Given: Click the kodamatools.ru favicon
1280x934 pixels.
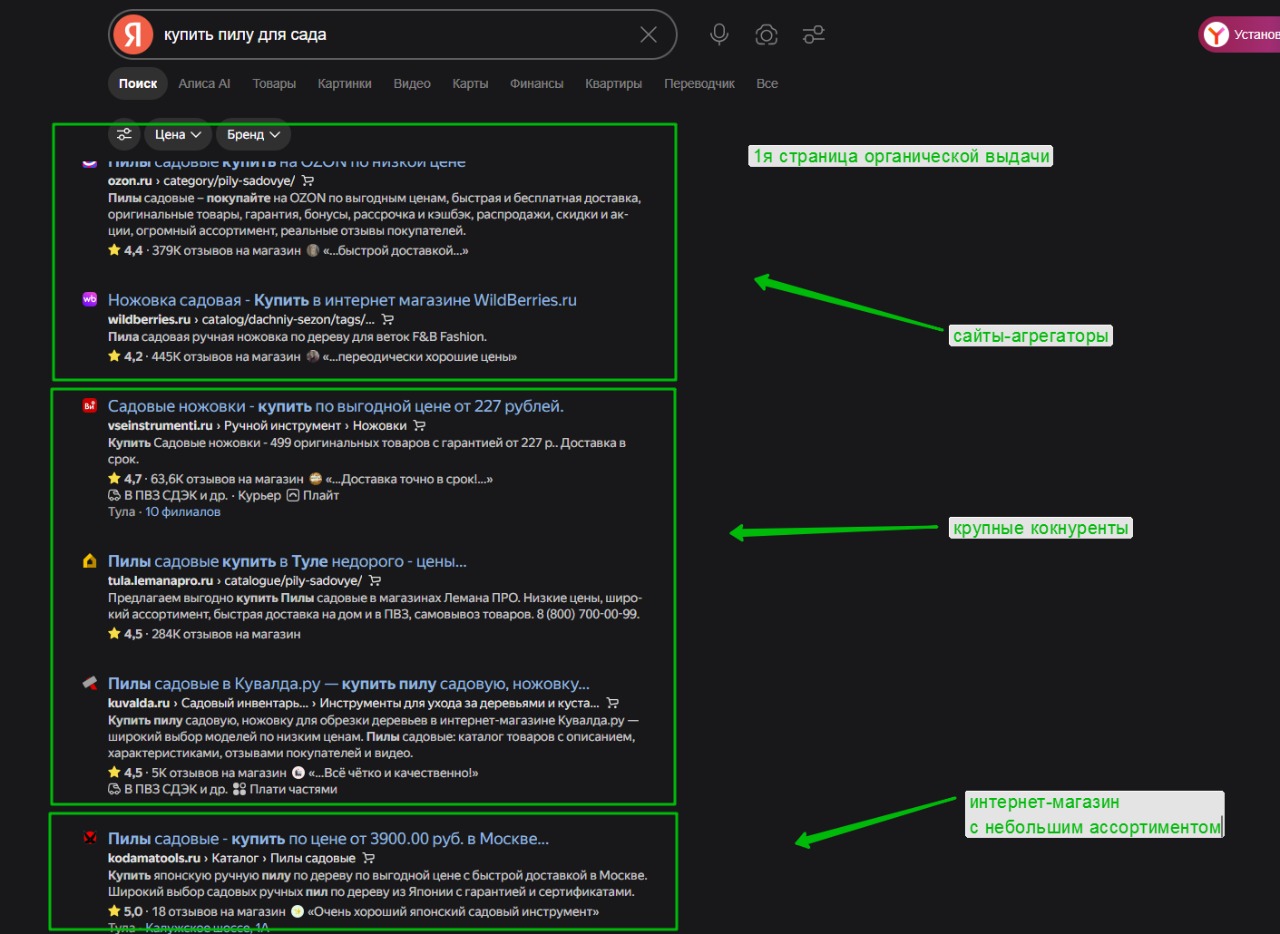Looking at the screenshot, I should [89, 838].
